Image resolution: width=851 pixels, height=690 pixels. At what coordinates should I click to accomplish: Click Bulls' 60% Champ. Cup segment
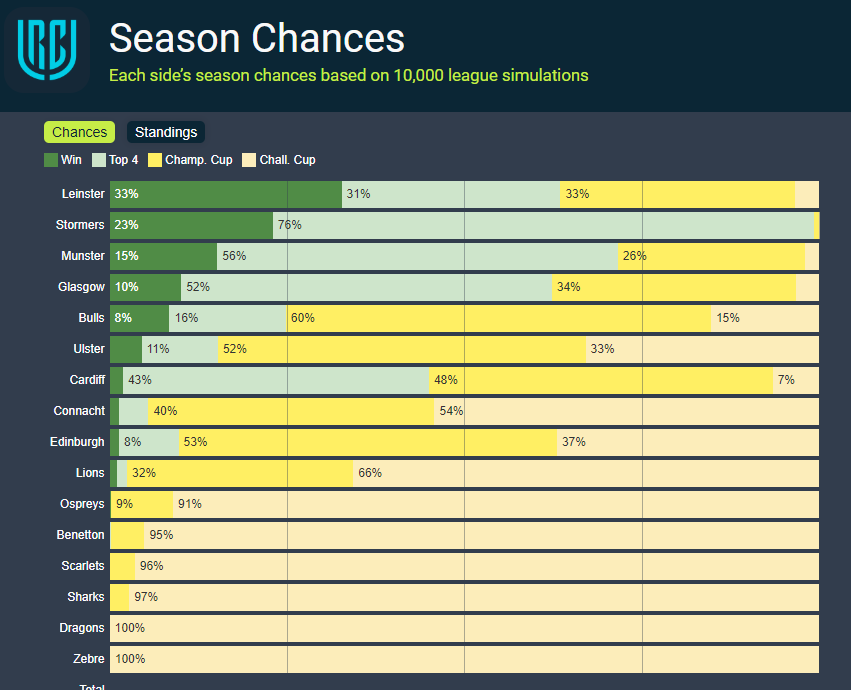pyautogui.click(x=498, y=318)
